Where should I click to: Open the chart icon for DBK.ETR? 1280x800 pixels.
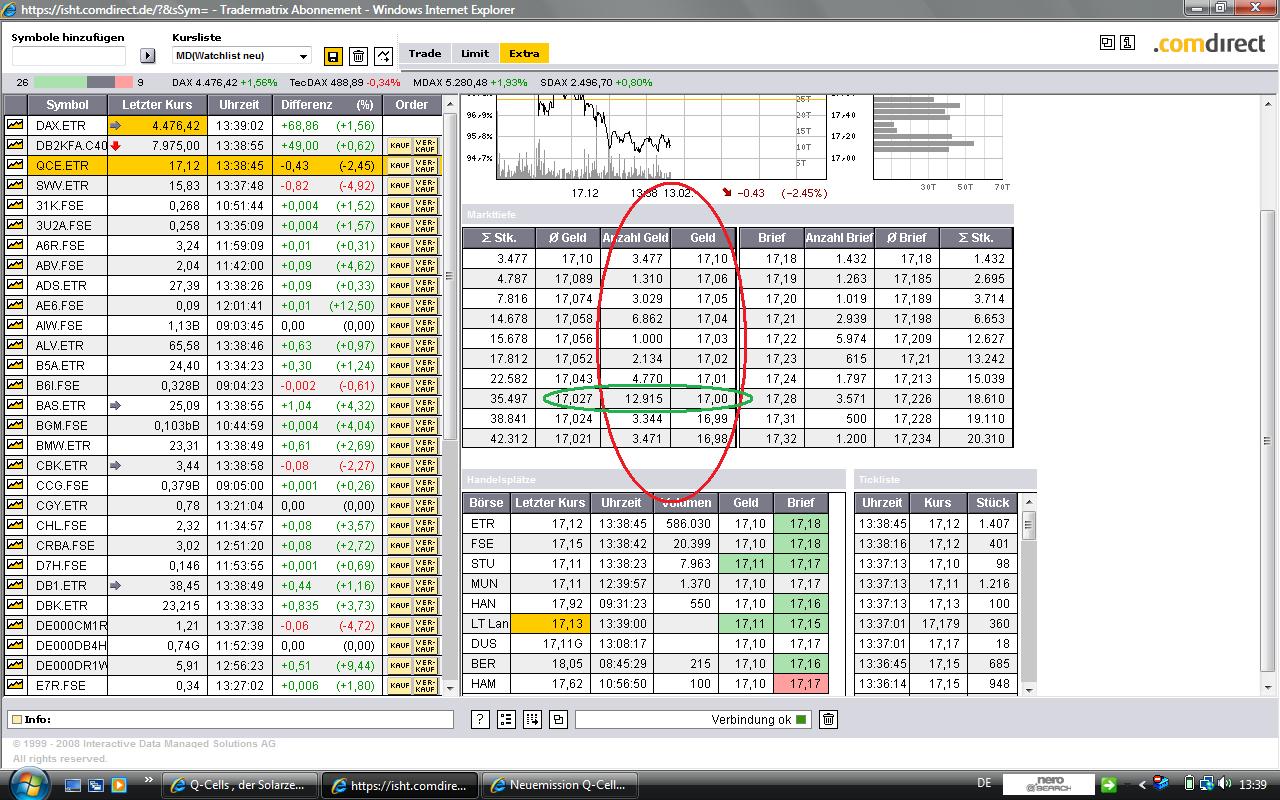(15, 605)
